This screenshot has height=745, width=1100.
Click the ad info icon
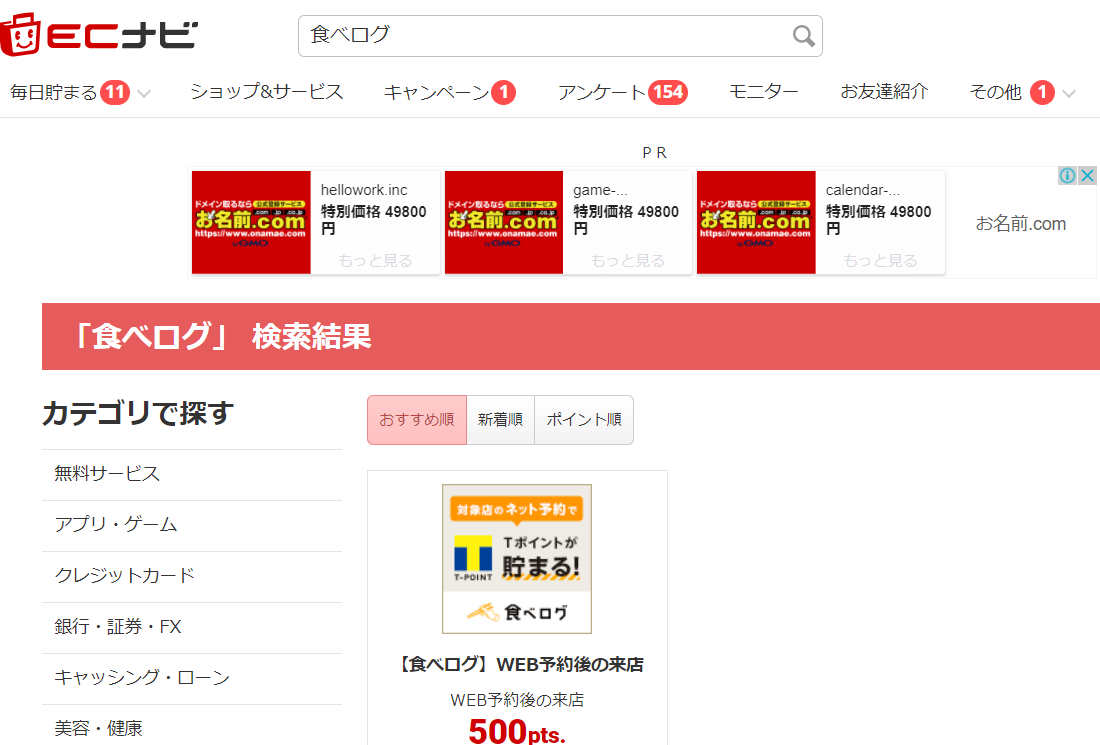point(1067,175)
